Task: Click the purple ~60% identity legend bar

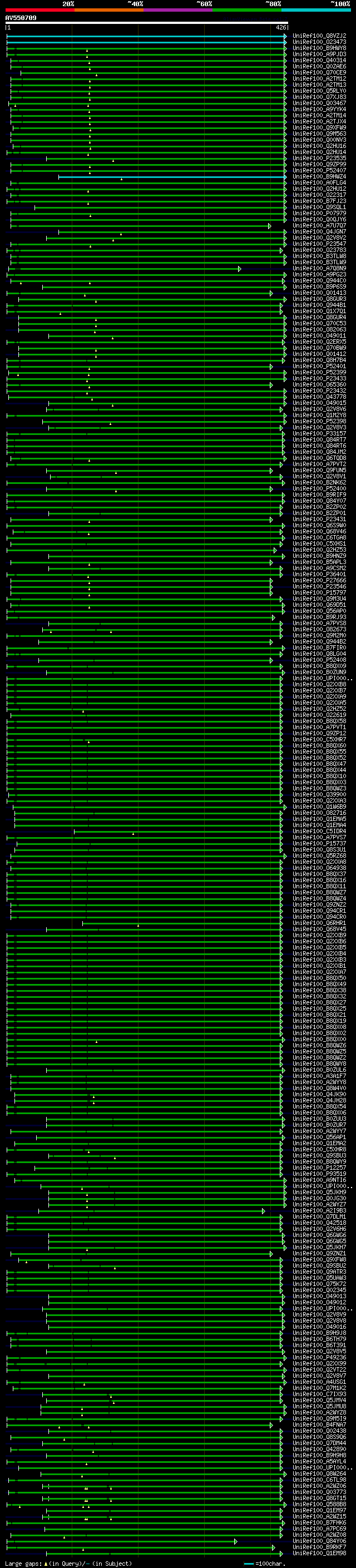Action: (x=179, y=10)
